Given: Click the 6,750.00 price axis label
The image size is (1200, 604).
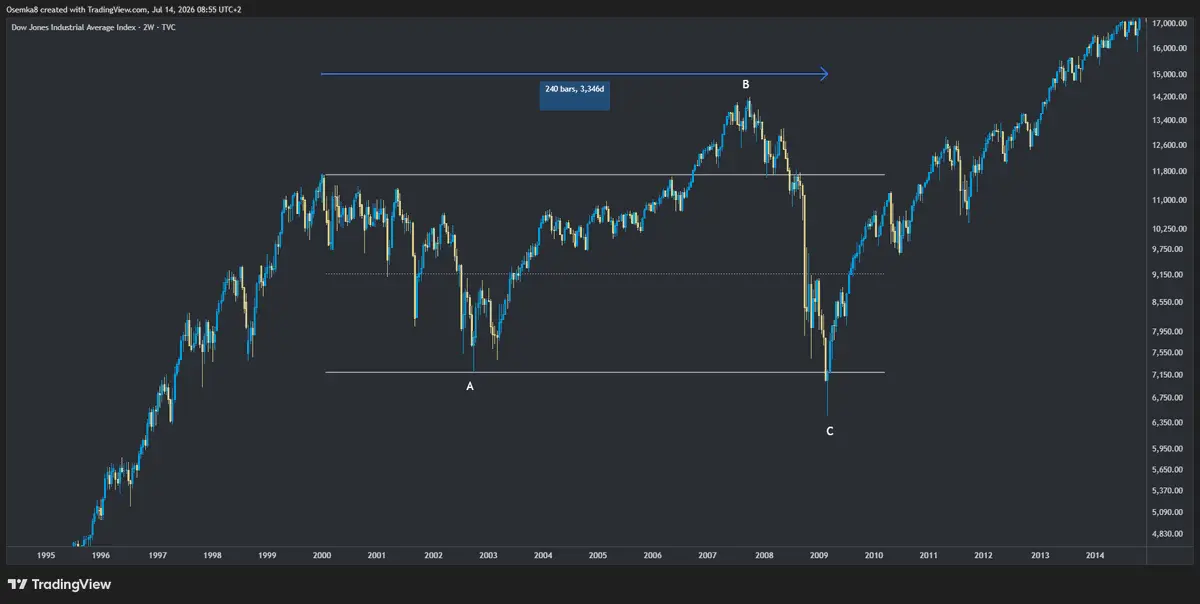Looking at the screenshot, I should [1168, 398].
